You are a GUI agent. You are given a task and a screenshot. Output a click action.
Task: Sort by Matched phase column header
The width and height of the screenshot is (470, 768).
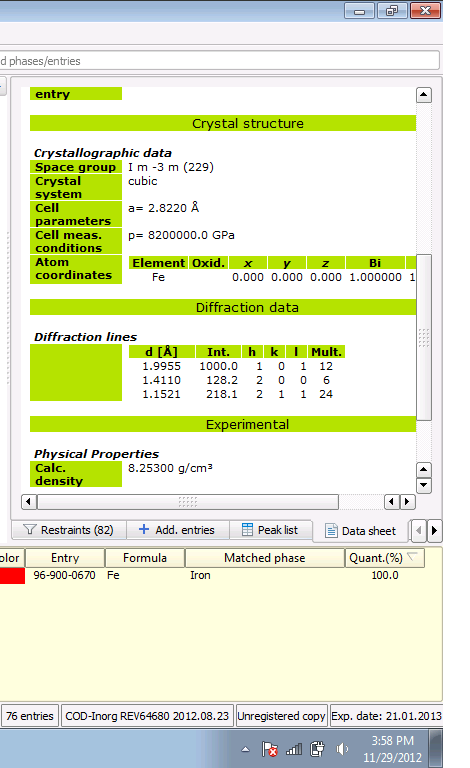265,558
